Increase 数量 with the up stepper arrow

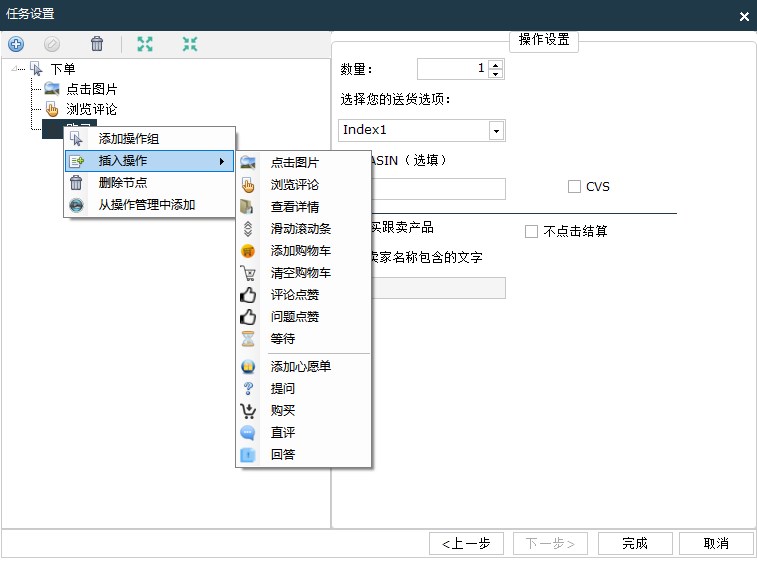click(x=495, y=65)
